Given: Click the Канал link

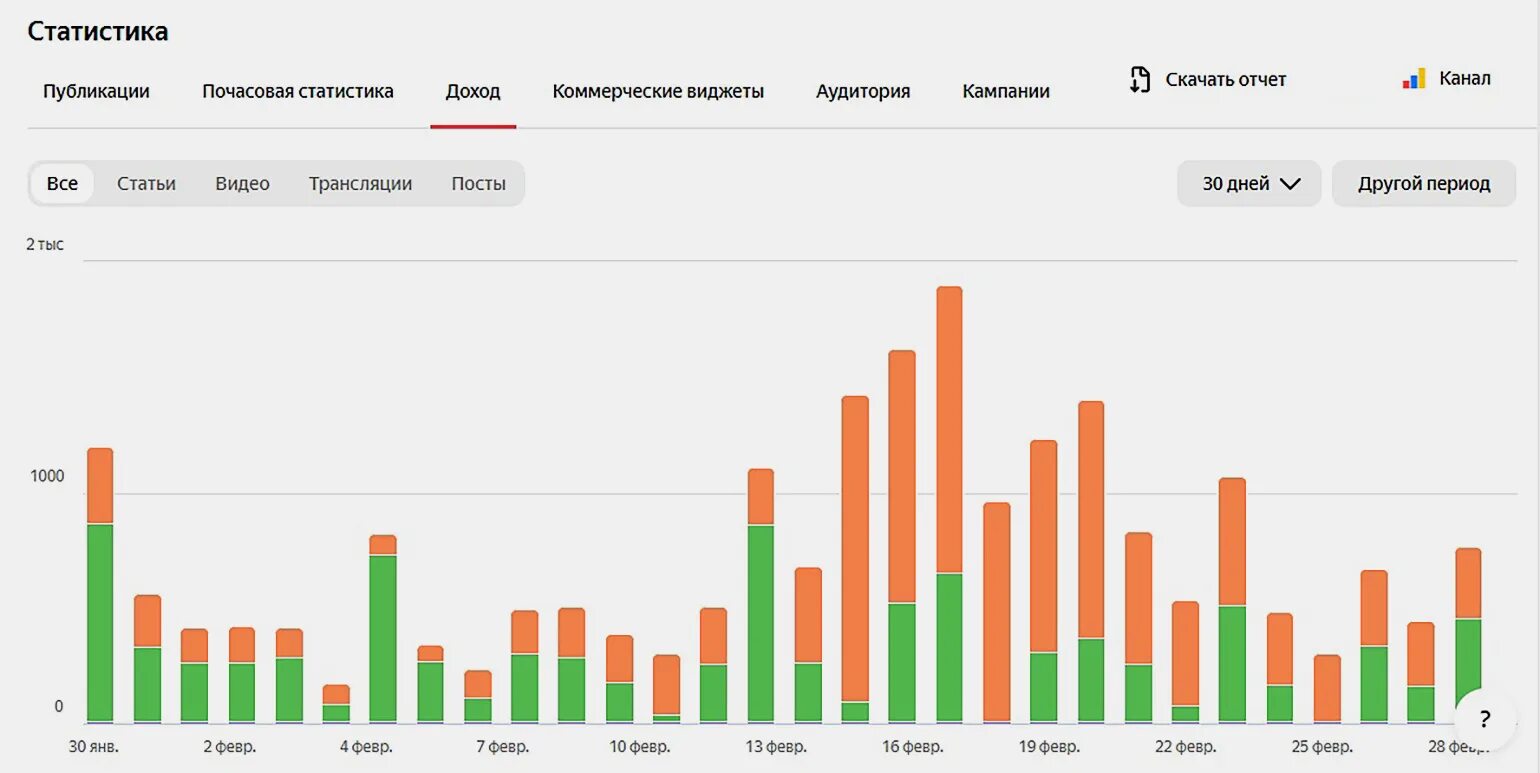Looking at the screenshot, I should point(1464,77).
